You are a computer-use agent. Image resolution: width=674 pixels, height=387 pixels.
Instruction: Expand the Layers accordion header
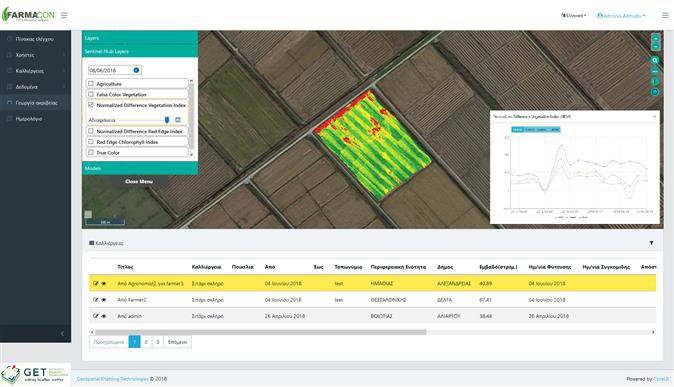[140, 38]
